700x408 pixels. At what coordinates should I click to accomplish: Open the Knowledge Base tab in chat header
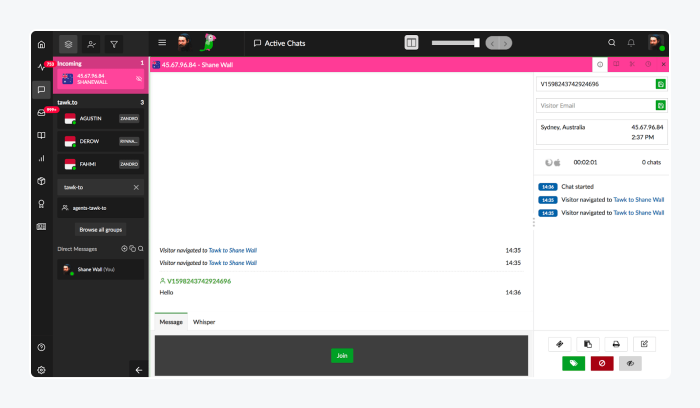coord(616,64)
